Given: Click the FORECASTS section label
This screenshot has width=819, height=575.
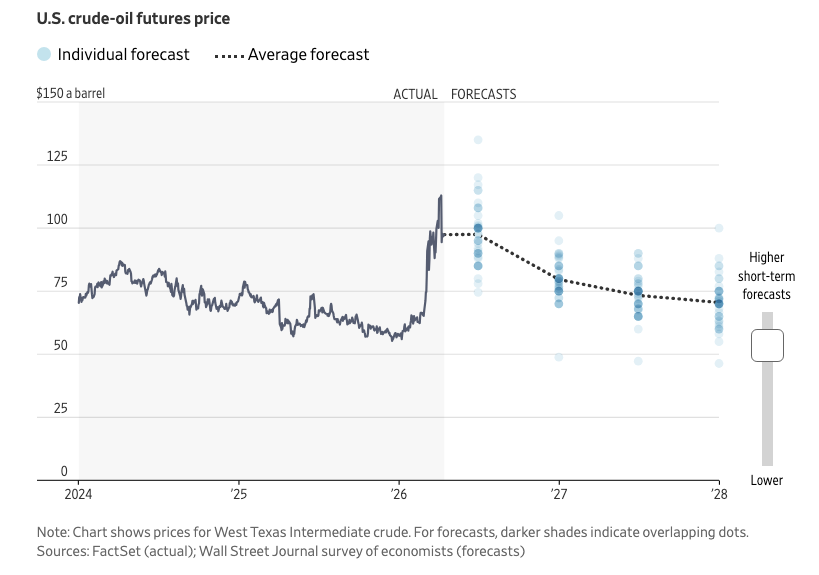Looking at the screenshot, I should 484,94.
